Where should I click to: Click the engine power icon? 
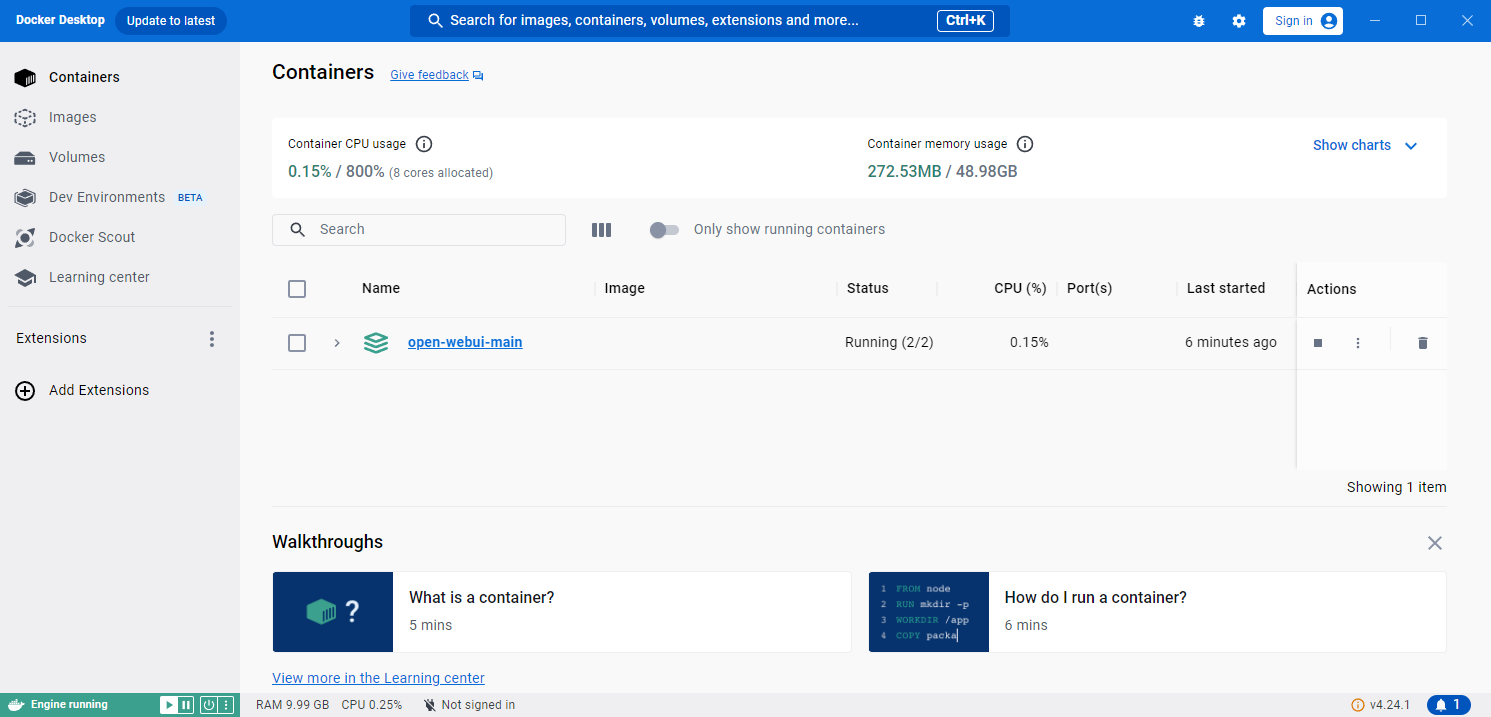click(x=208, y=705)
